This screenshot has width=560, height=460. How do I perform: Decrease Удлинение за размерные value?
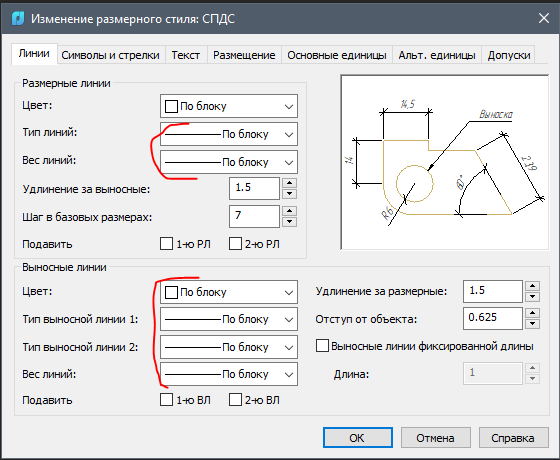532,297
